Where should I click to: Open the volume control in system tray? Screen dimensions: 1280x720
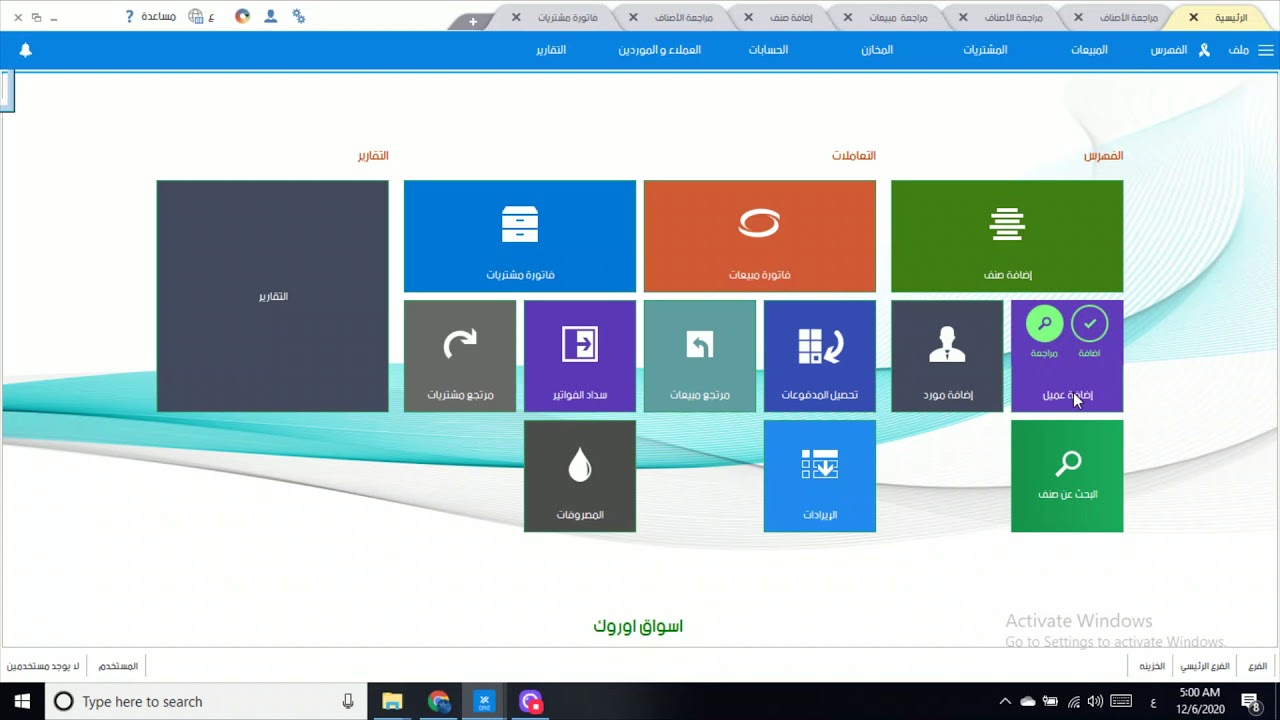click(x=1095, y=701)
